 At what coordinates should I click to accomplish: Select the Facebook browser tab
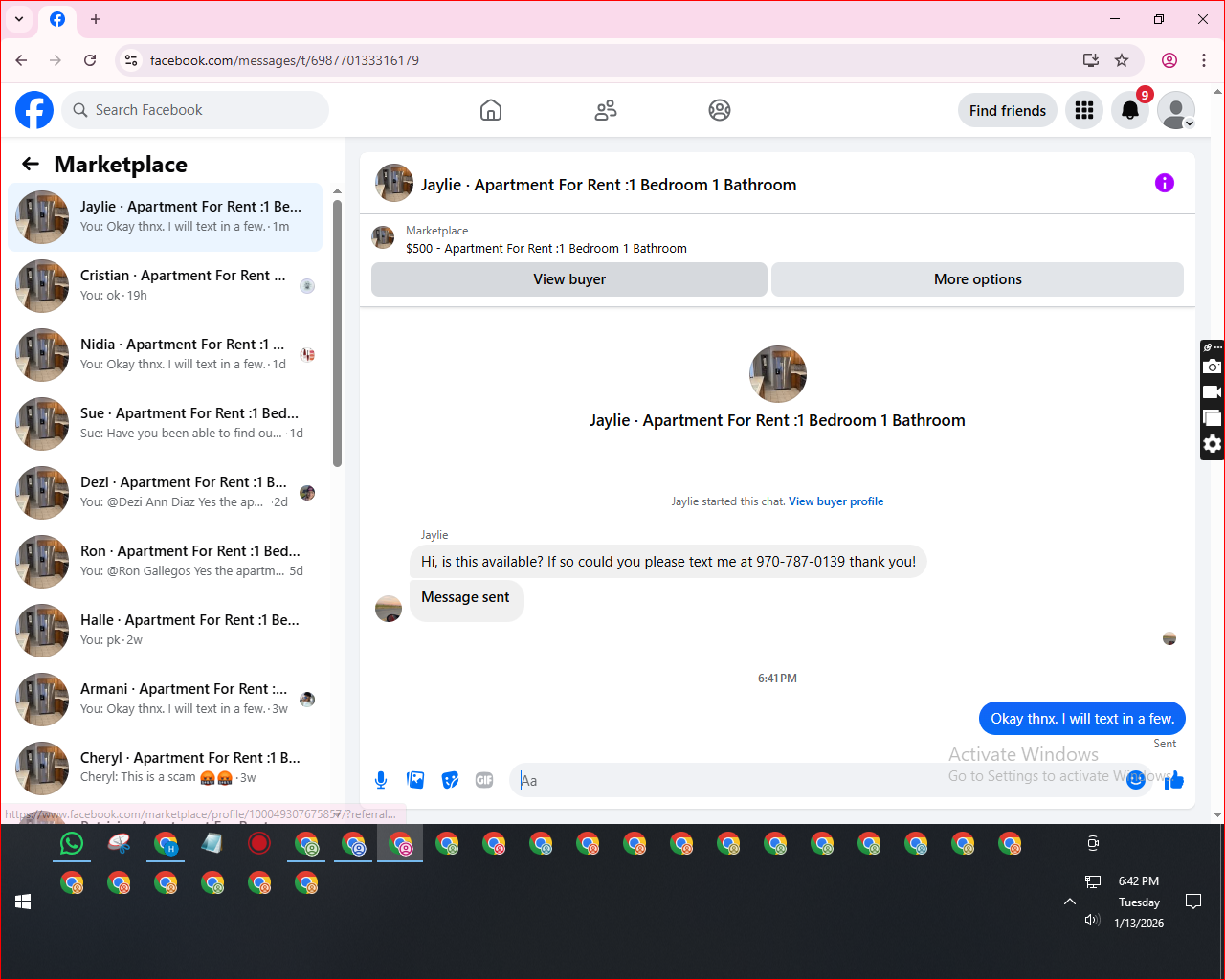point(57,19)
